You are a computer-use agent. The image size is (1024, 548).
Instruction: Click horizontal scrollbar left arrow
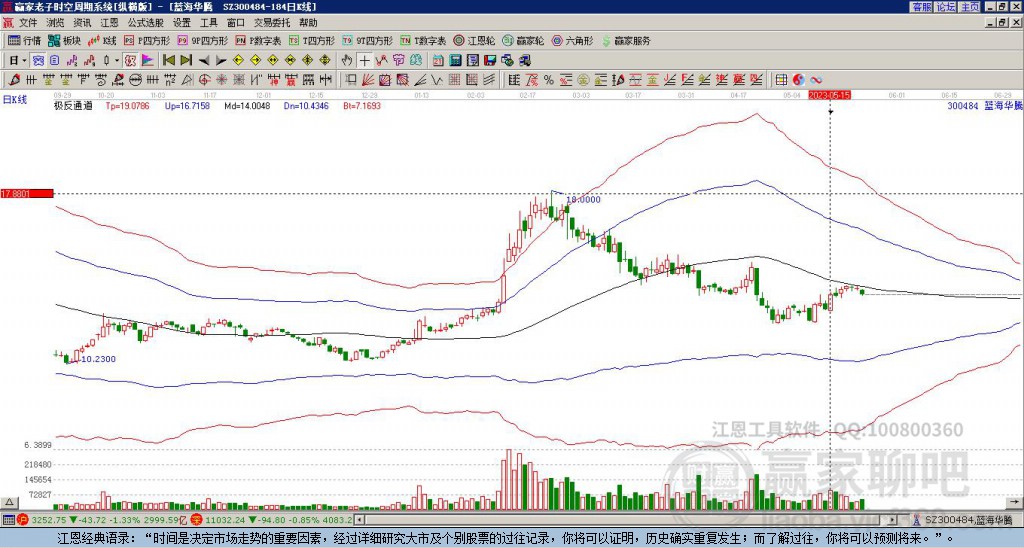click(359, 520)
